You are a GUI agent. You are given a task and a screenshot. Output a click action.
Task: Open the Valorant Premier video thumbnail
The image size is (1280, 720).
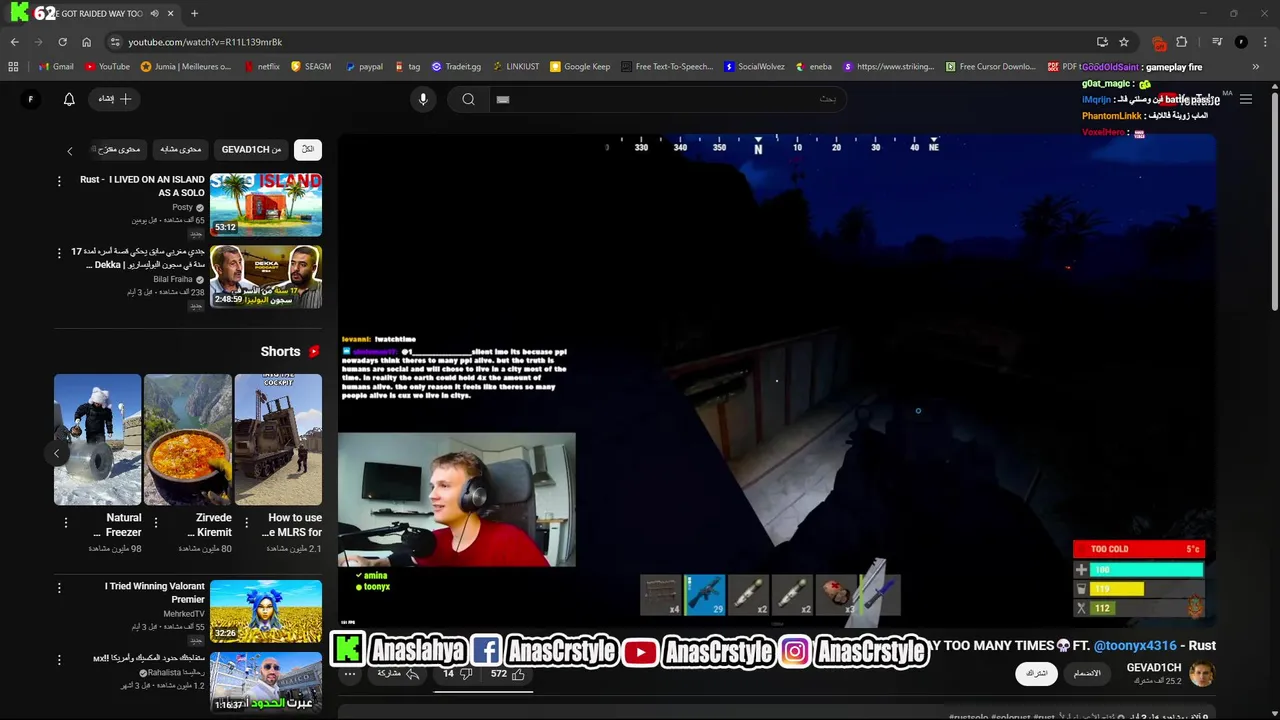coord(266,611)
